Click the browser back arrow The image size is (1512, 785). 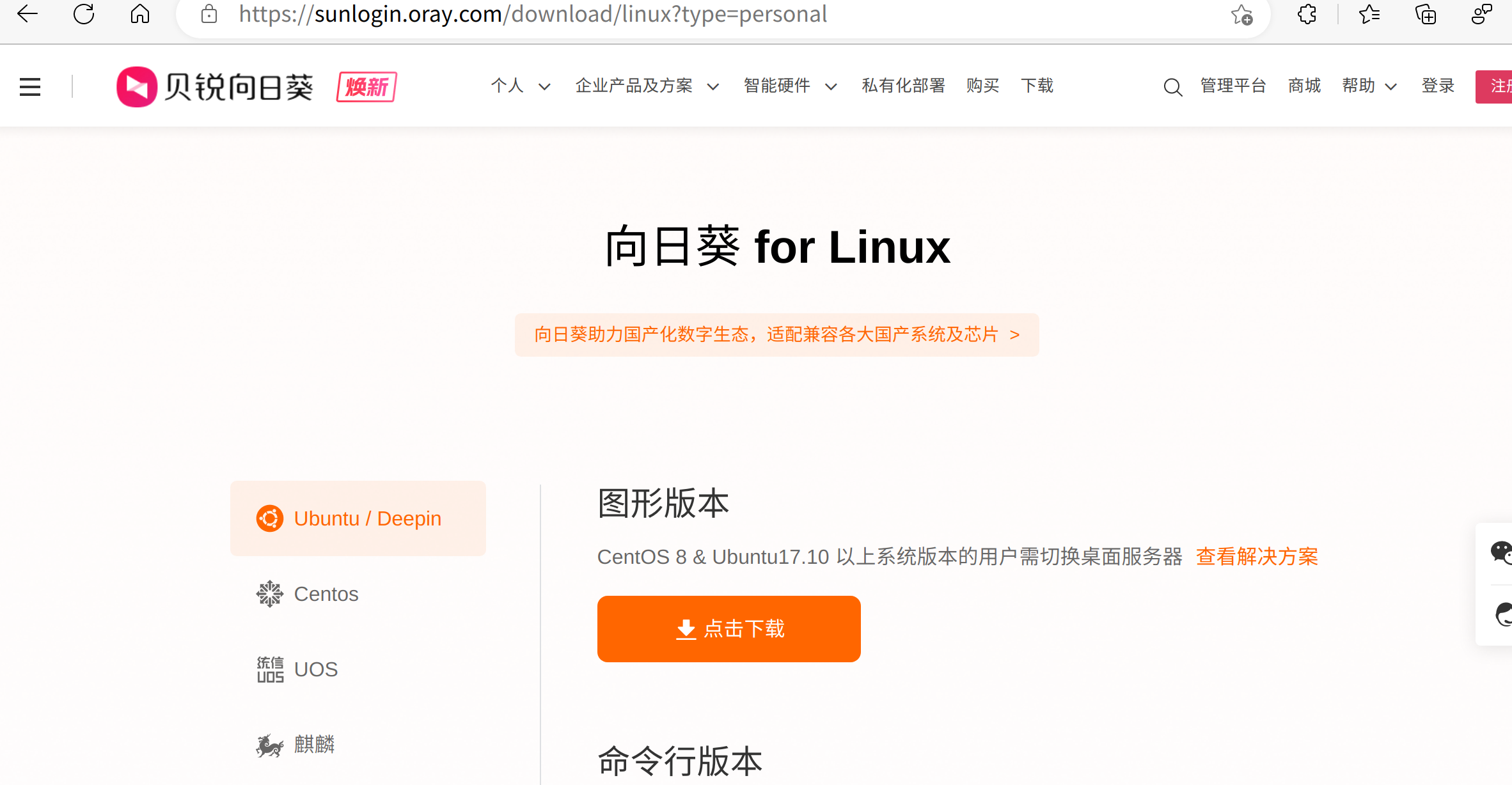[28, 14]
